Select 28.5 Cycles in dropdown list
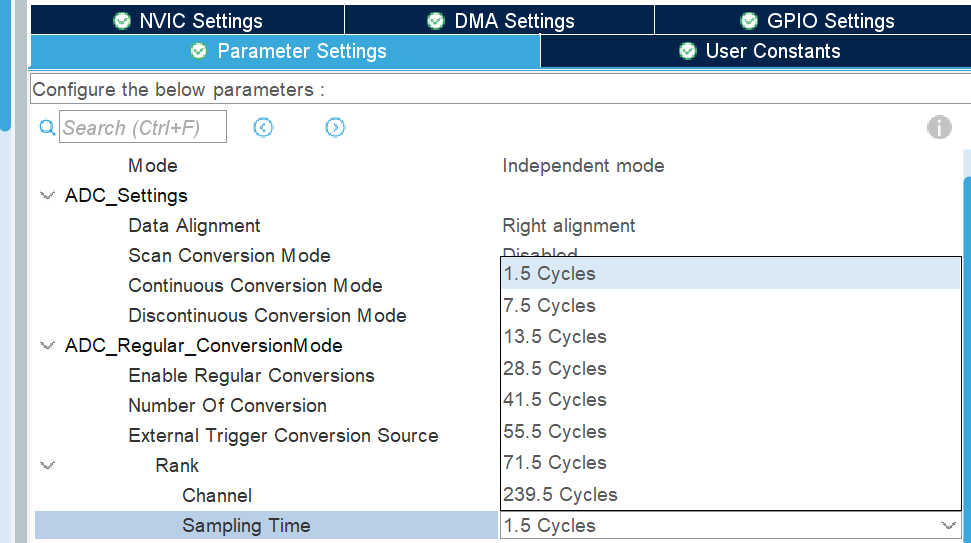Screen dimensions: 971x543 coord(555,368)
